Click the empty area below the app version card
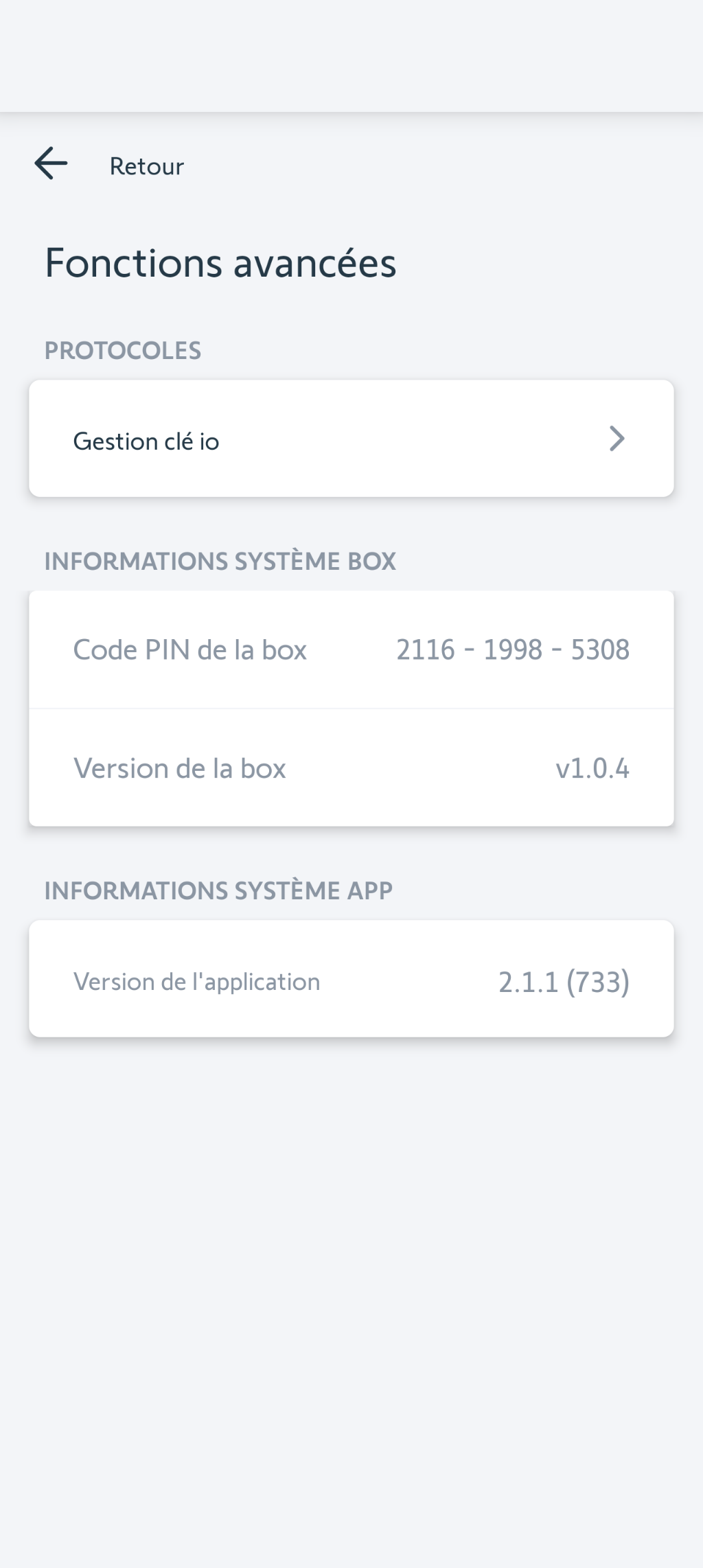The image size is (703, 1568). pos(351,1270)
